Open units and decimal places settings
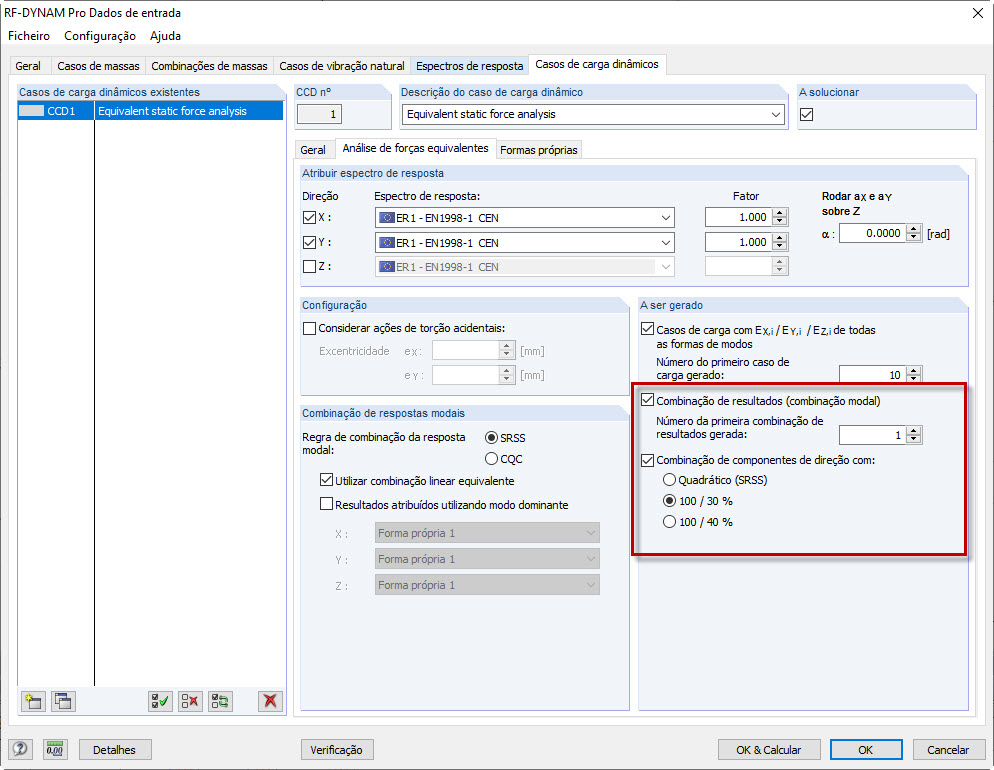Screen dimensions: 994x770 55,749
